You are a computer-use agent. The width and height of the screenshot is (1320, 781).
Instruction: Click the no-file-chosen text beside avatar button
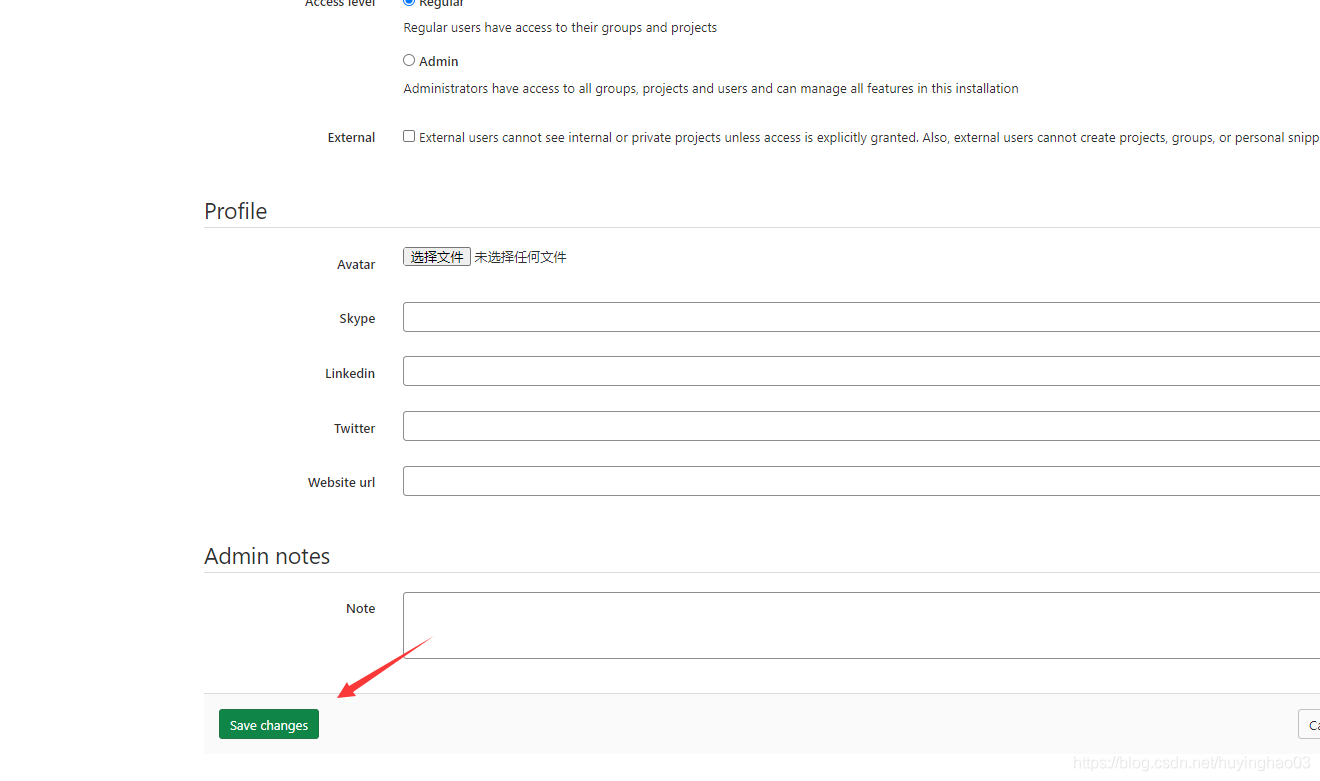click(520, 257)
